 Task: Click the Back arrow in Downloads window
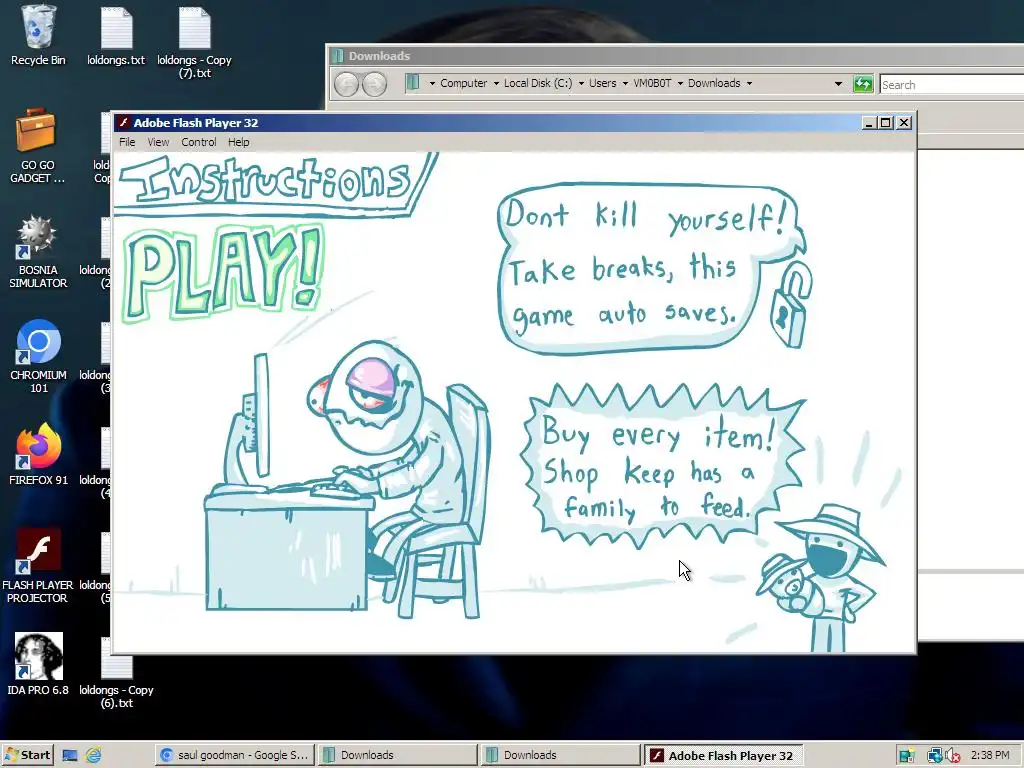click(x=346, y=84)
